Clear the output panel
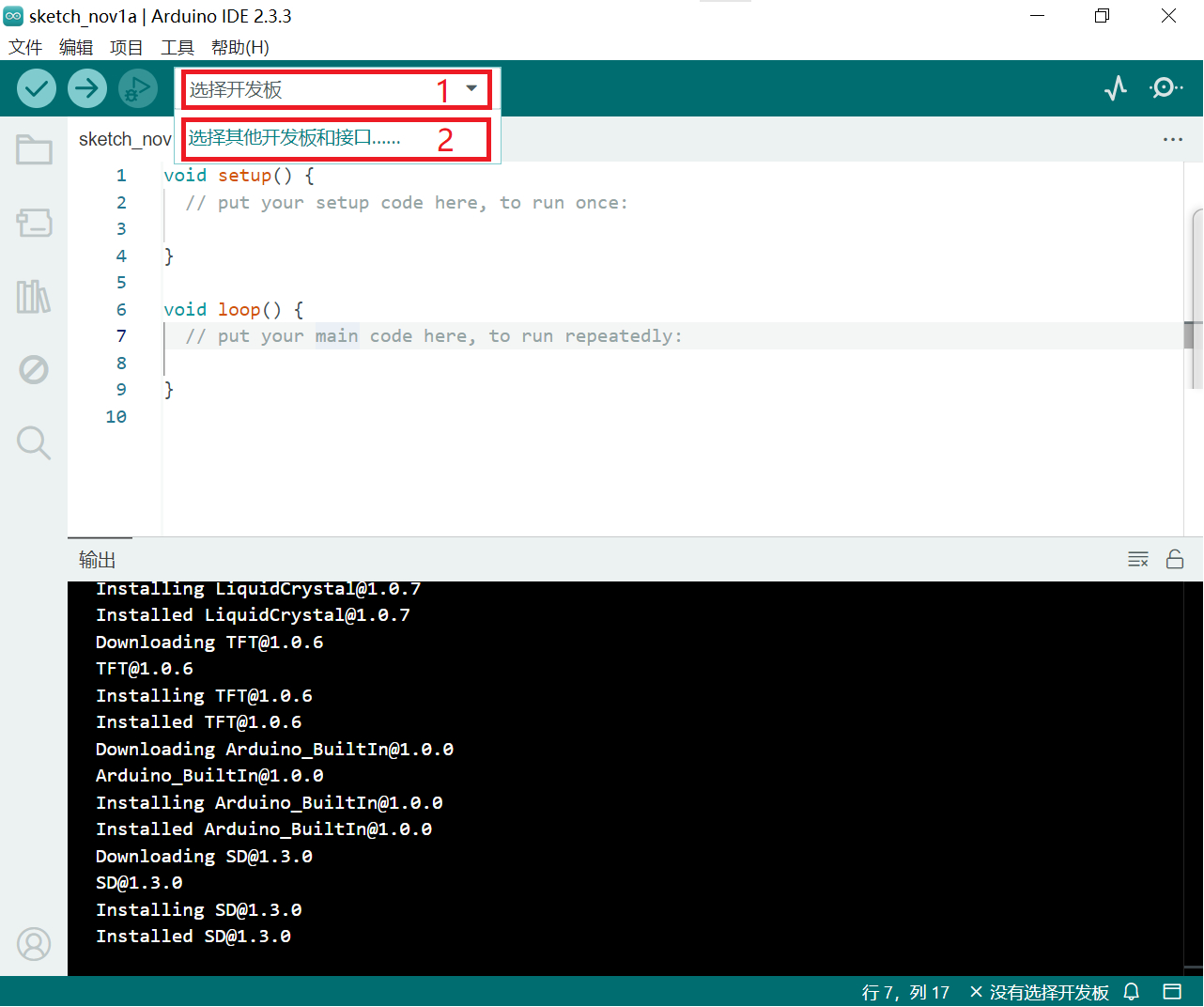Image resolution: width=1204 pixels, height=1007 pixels. pos(1138,560)
